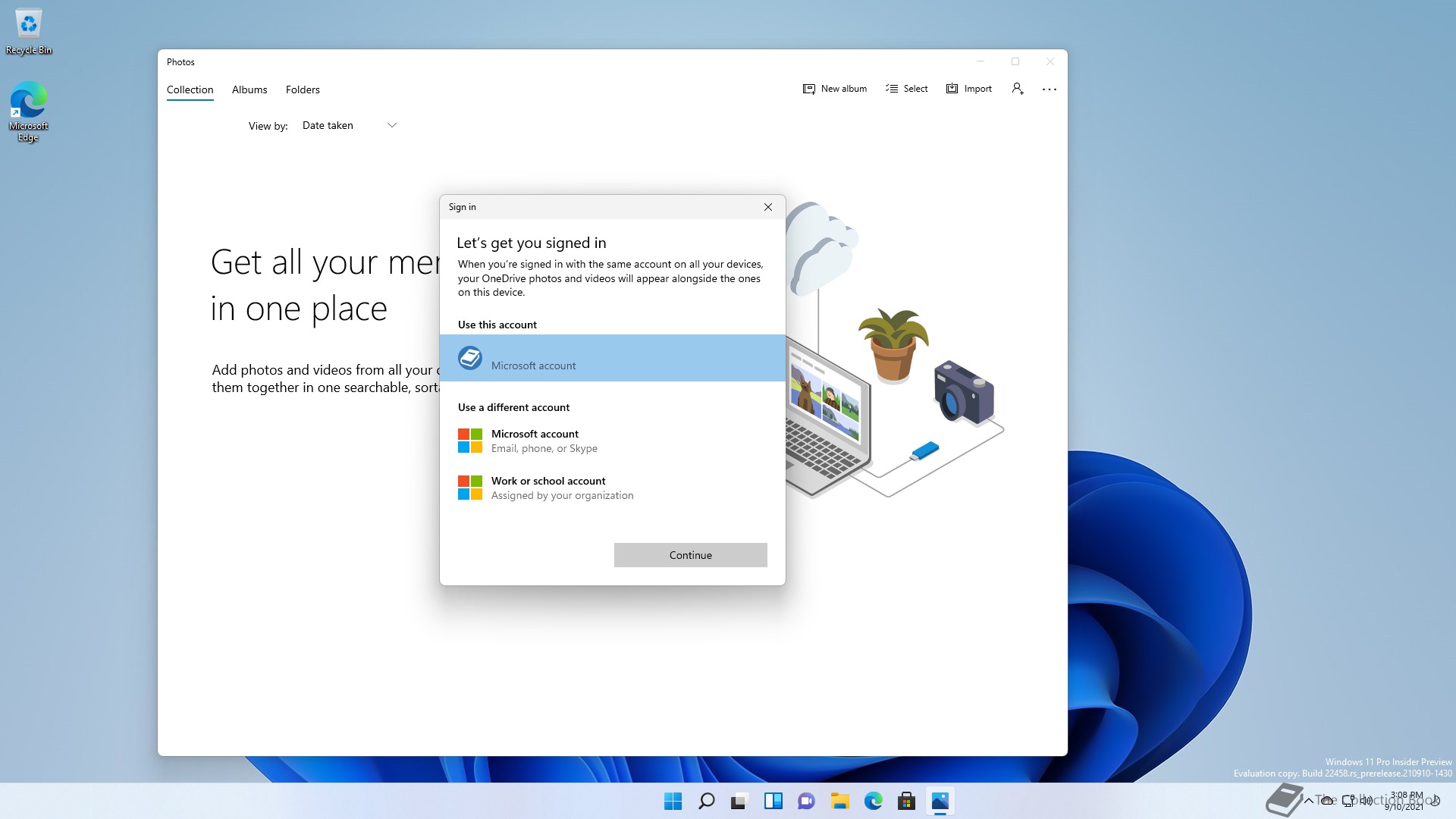1456x819 pixels.
Task: Click the New album label text
Action: click(x=844, y=89)
